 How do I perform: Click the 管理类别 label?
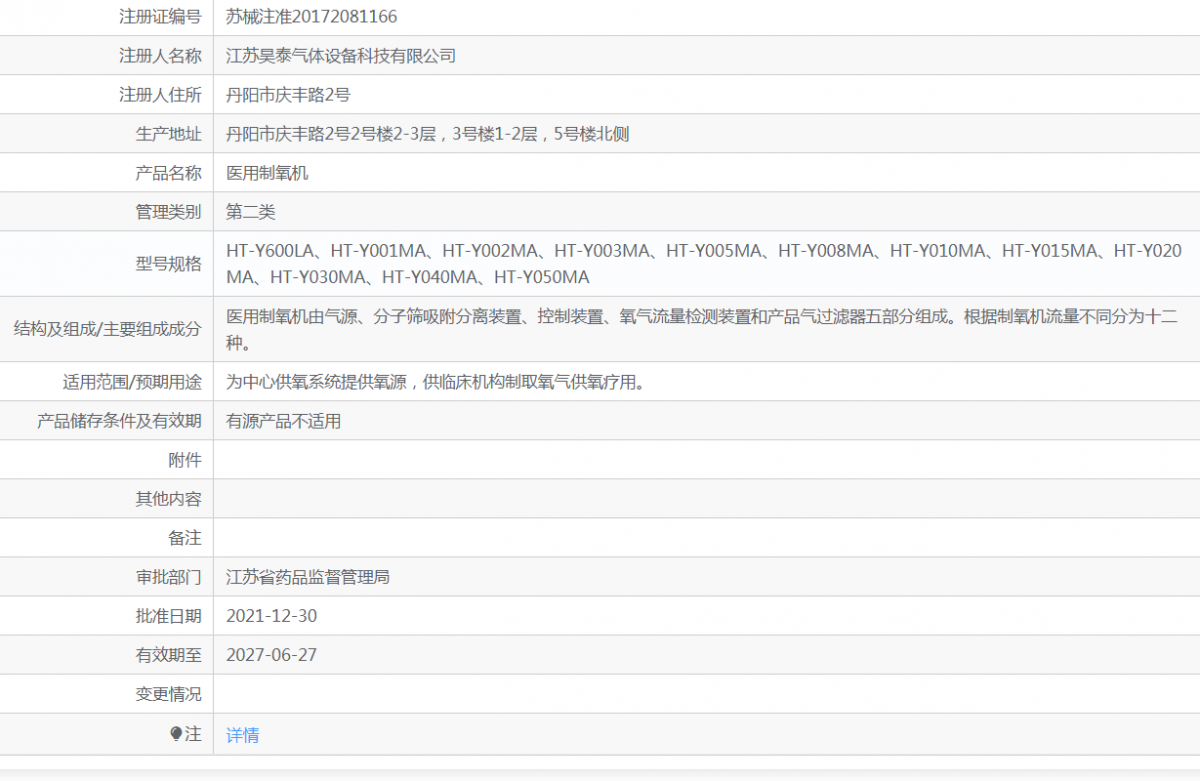pyautogui.click(x=168, y=212)
